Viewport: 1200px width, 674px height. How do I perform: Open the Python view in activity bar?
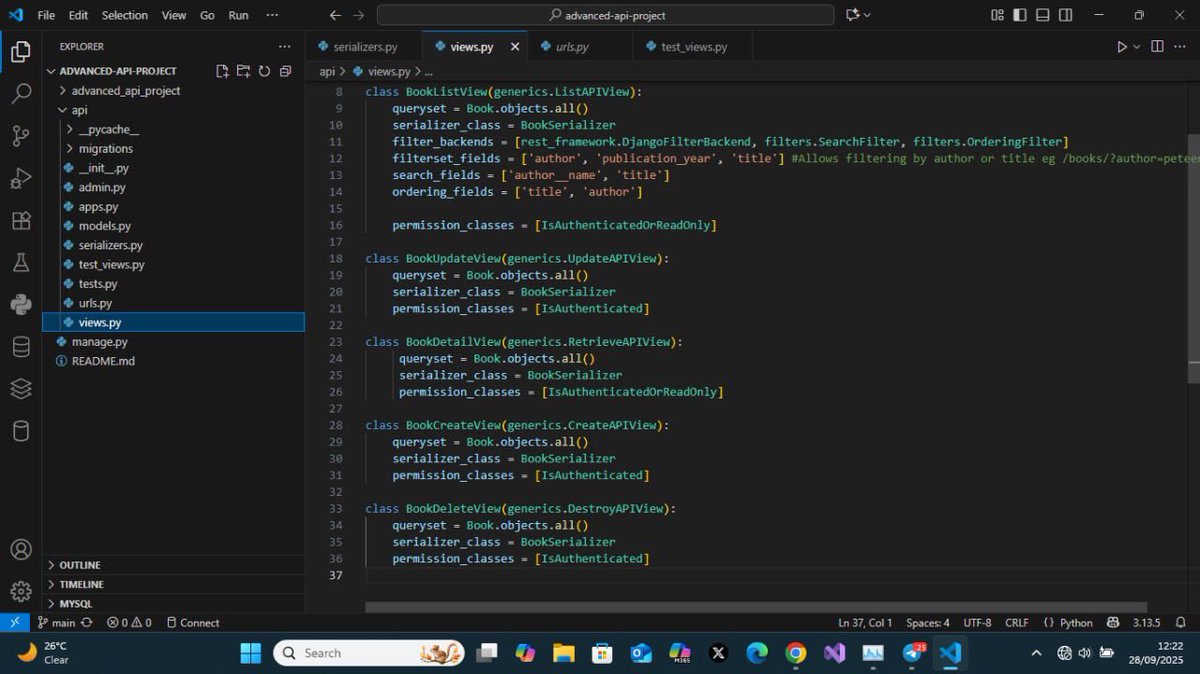coord(20,305)
